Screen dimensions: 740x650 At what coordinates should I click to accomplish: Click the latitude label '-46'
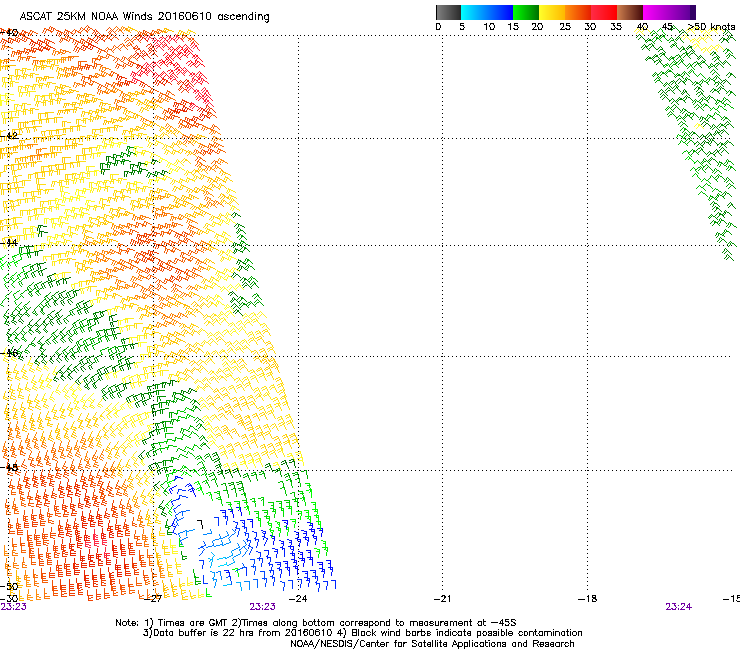[x=9, y=353]
